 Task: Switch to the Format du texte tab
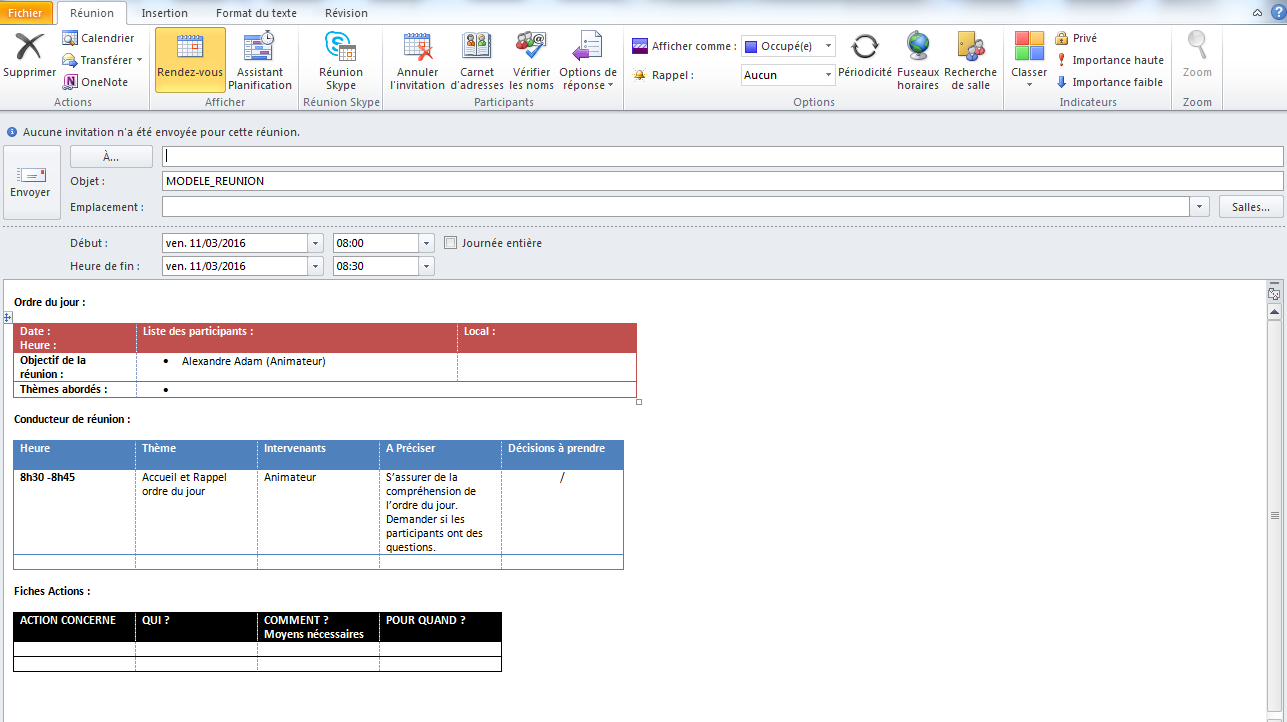tap(256, 13)
